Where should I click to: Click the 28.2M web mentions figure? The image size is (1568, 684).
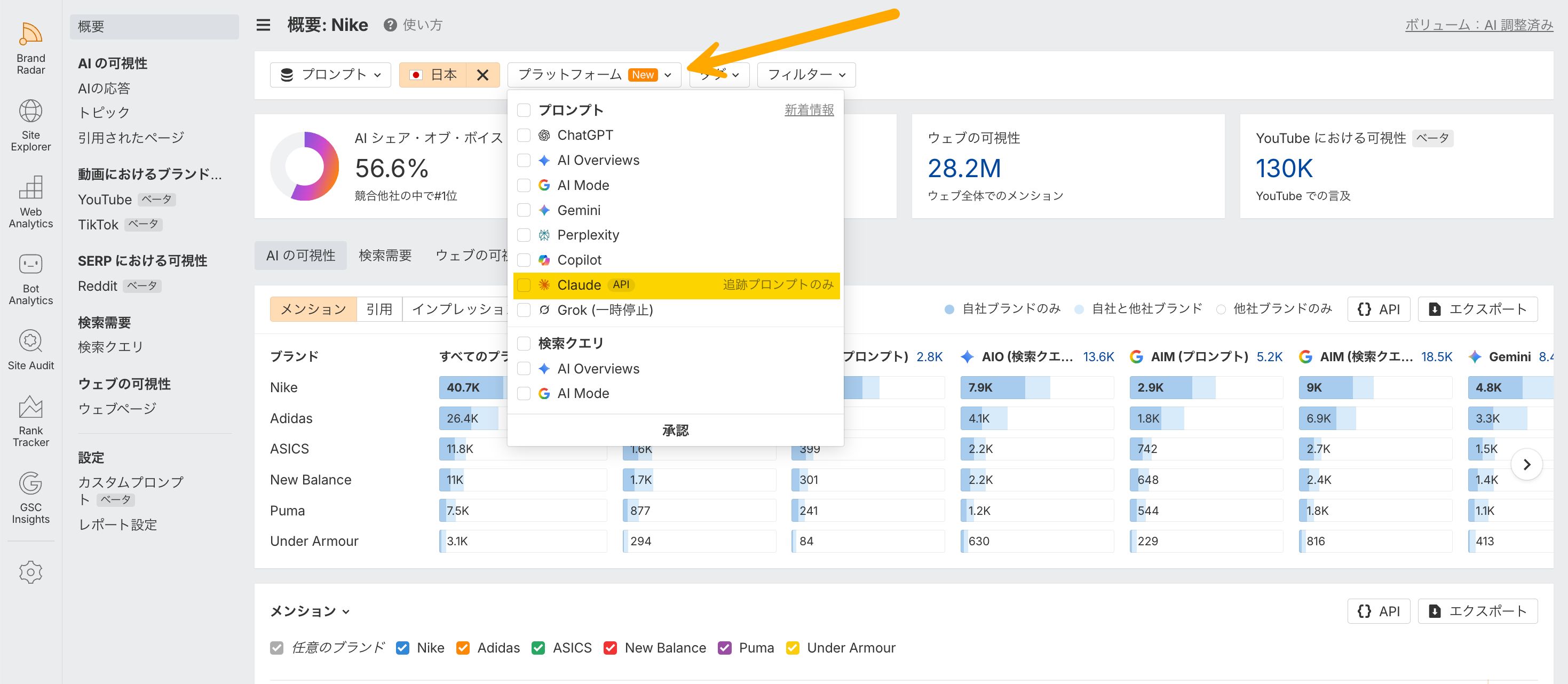[964, 169]
